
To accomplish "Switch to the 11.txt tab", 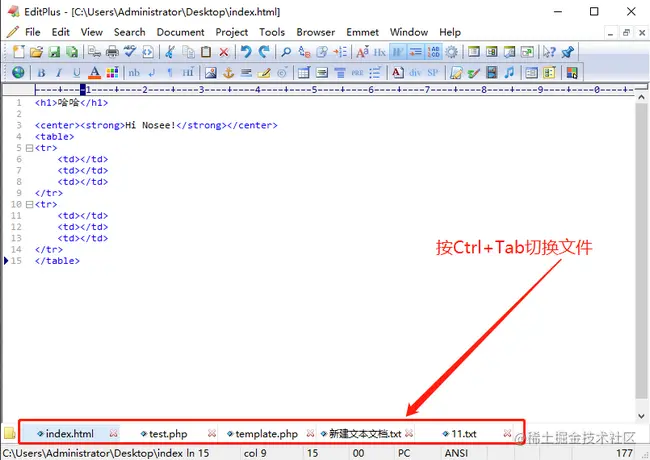I will tap(463, 434).
